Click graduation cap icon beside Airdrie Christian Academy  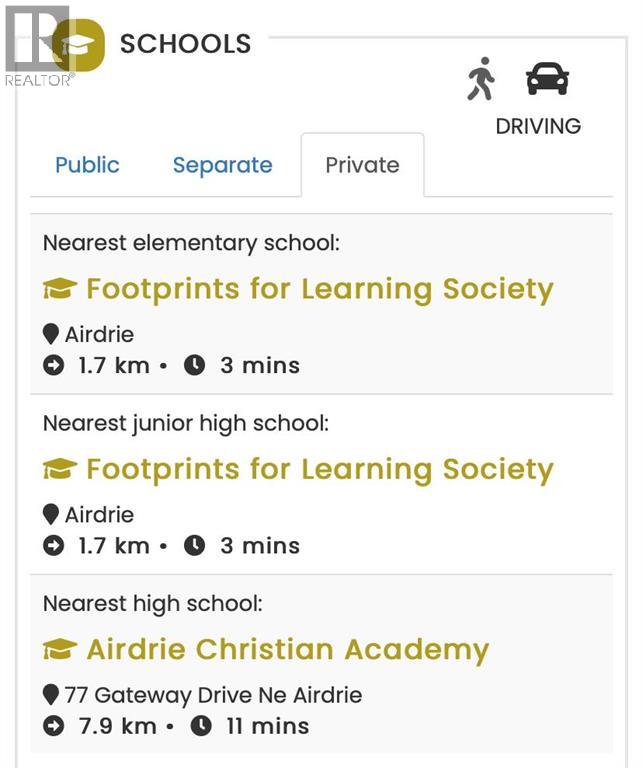point(60,650)
